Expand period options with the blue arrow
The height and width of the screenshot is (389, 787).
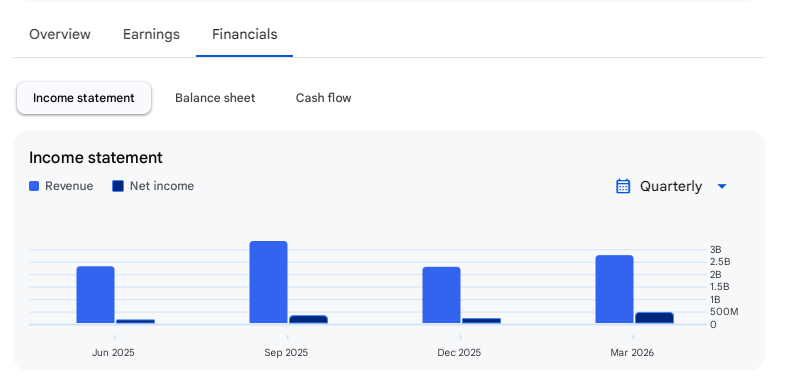tap(722, 186)
